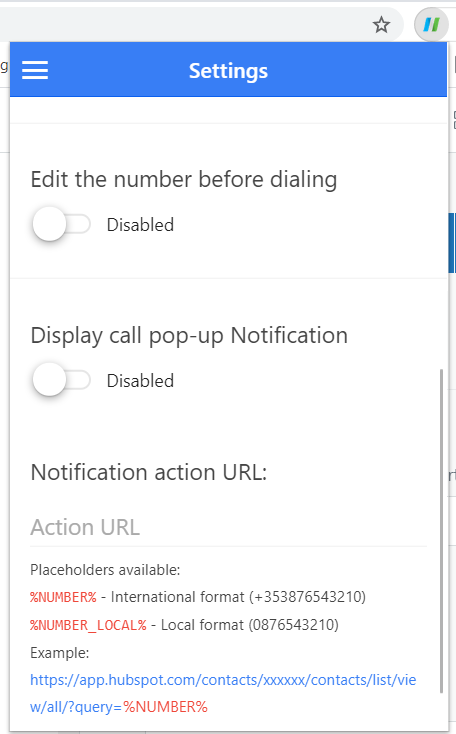Click the green-blue extension icon in toolbar
This screenshot has width=456, height=734.
pos(431,25)
